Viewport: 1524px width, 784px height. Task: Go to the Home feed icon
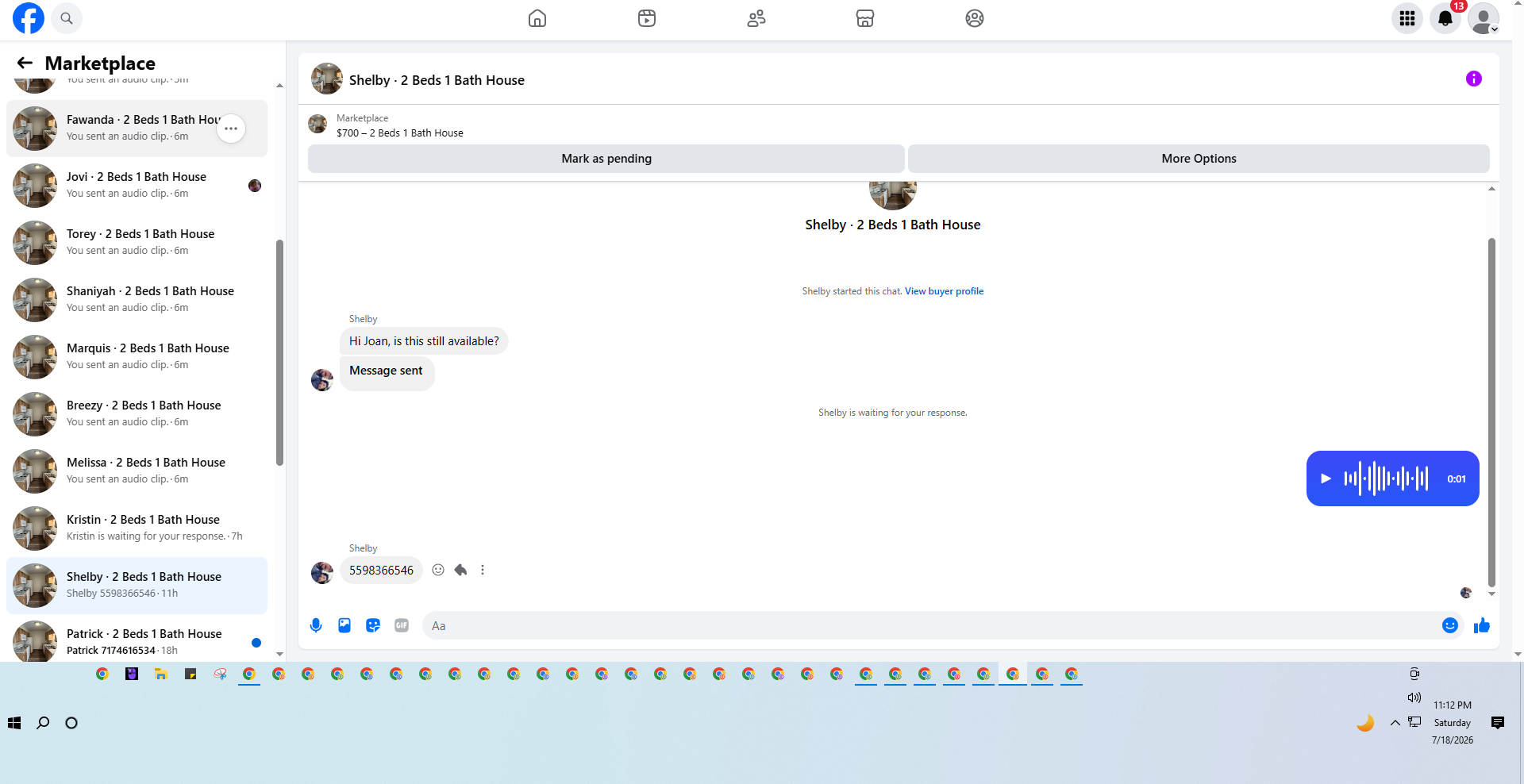[x=537, y=18]
